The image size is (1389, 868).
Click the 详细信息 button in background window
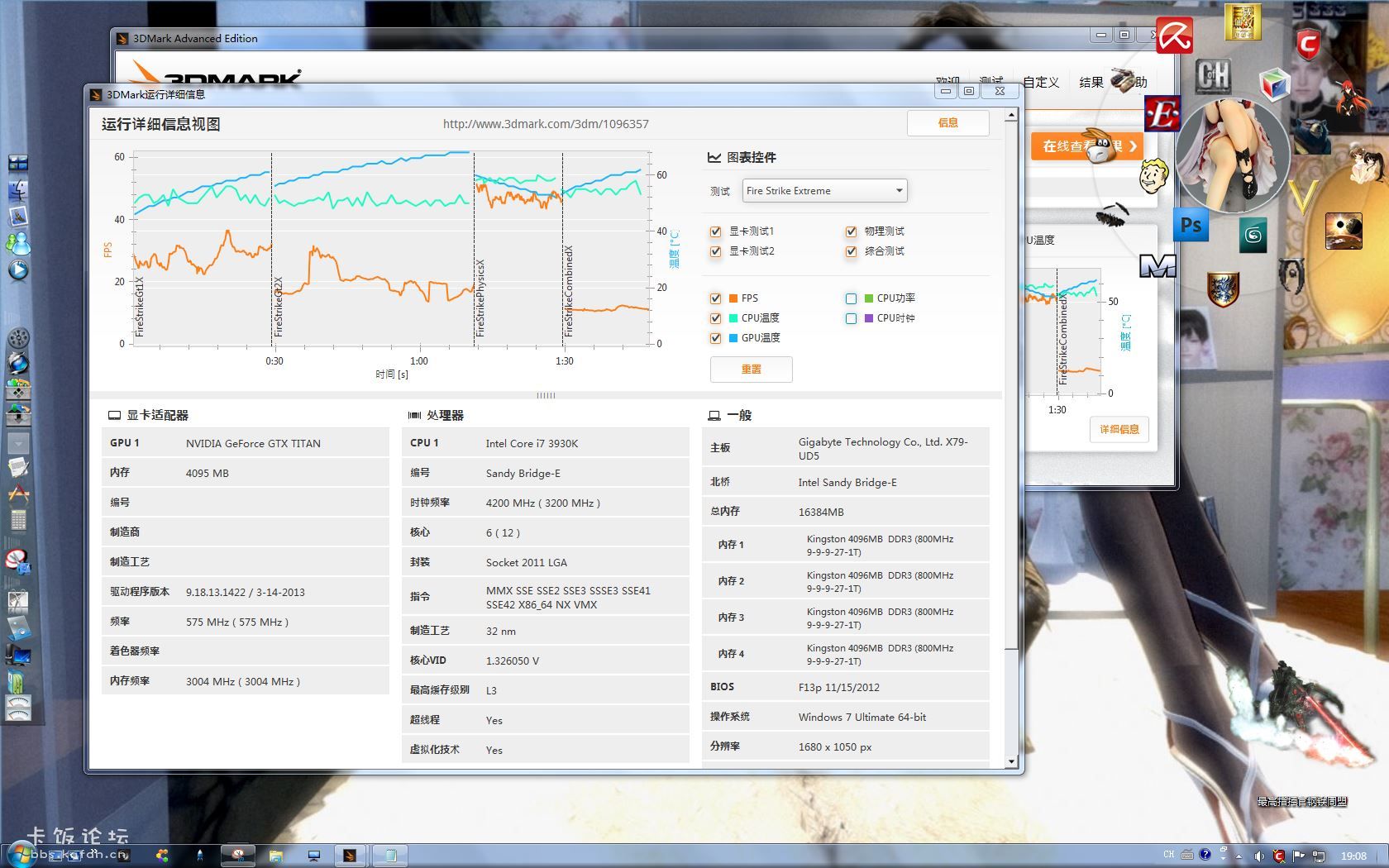pyautogui.click(x=1119, y=429)
